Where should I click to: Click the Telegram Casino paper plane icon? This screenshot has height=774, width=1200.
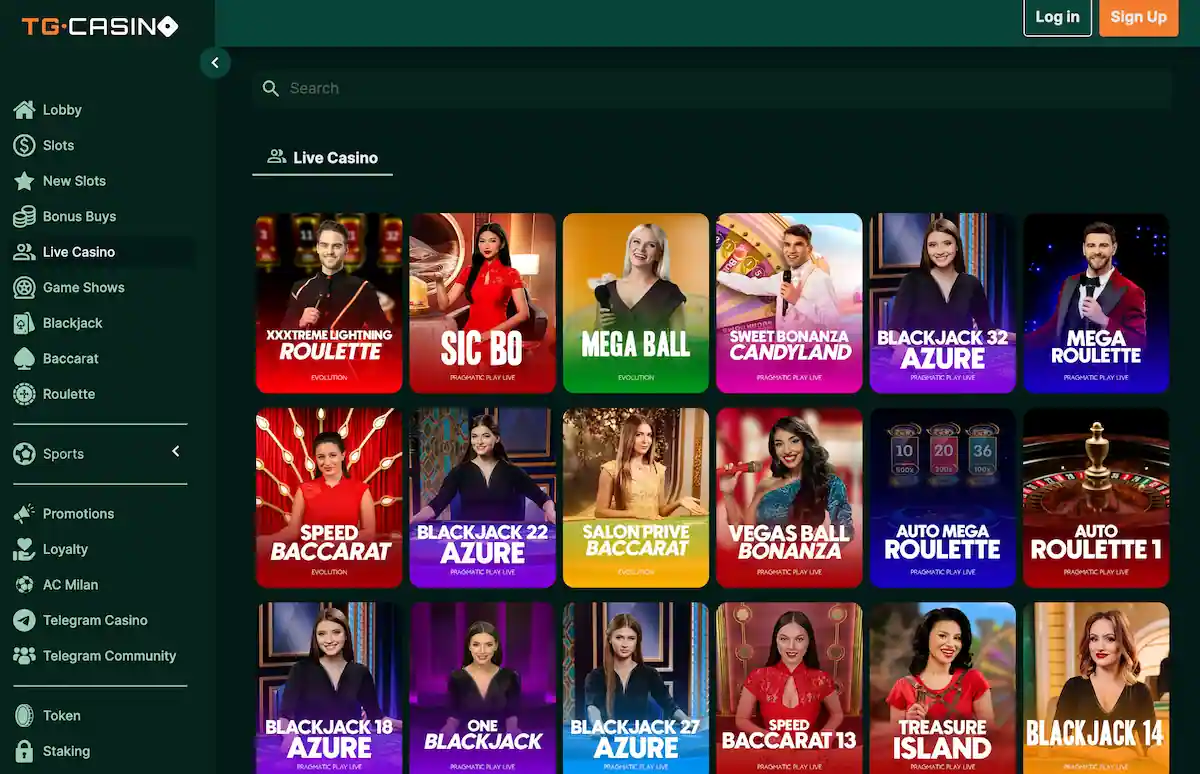[24, 620]
